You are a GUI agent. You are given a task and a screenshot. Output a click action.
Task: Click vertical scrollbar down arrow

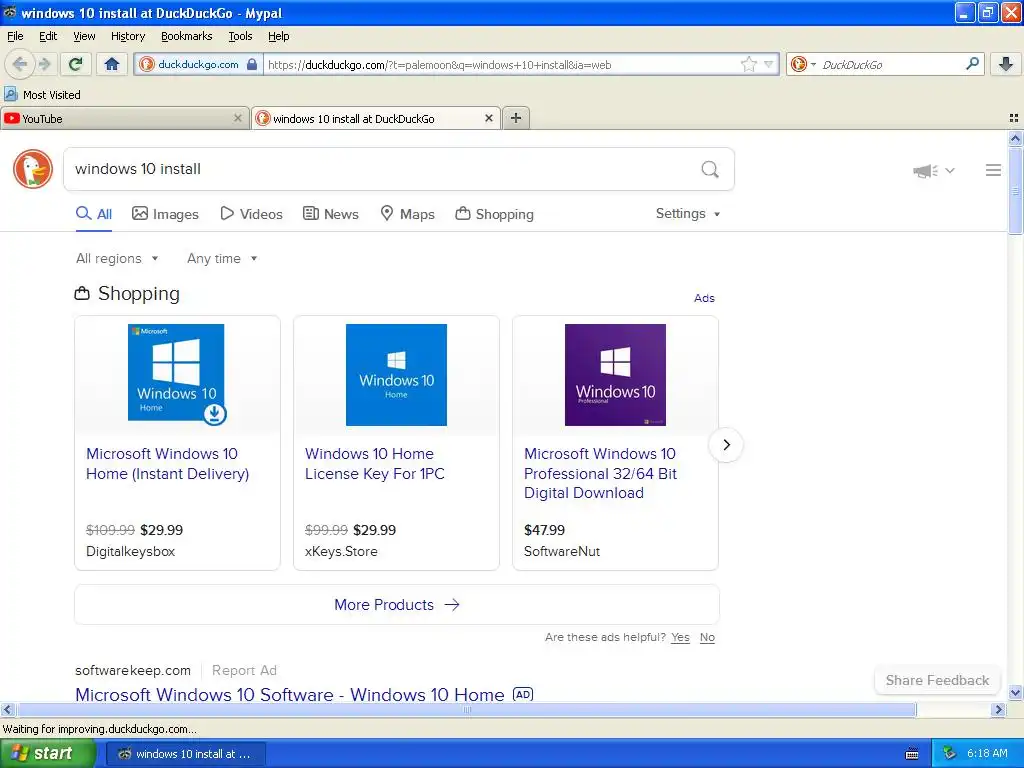(1015, 692)
